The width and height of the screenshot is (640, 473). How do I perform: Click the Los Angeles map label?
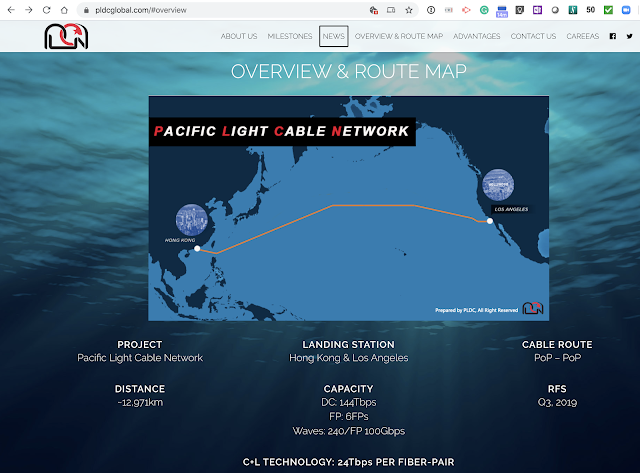pyautogui.click(x=511, y=209)
